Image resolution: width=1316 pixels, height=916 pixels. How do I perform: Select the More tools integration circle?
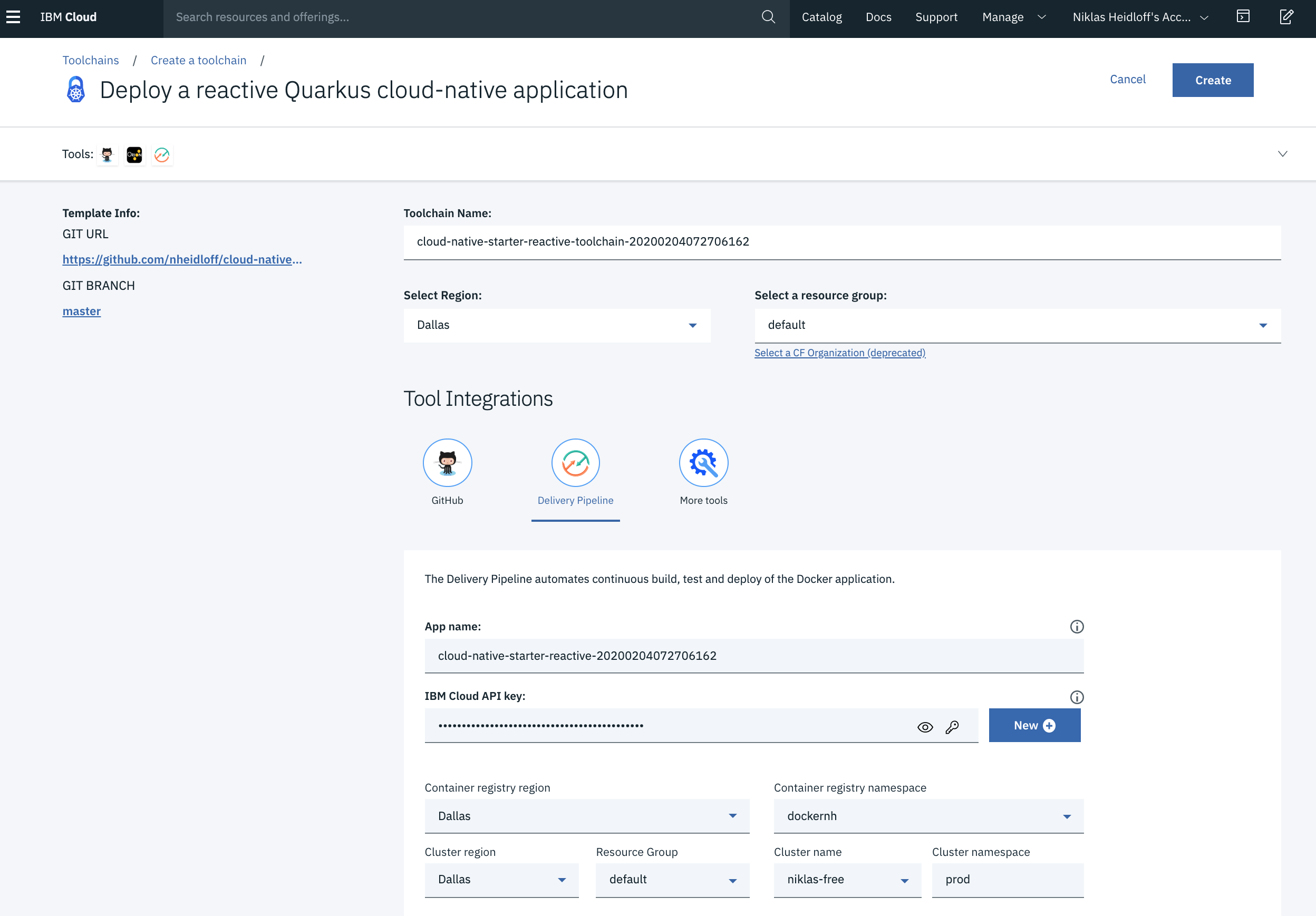703,463
